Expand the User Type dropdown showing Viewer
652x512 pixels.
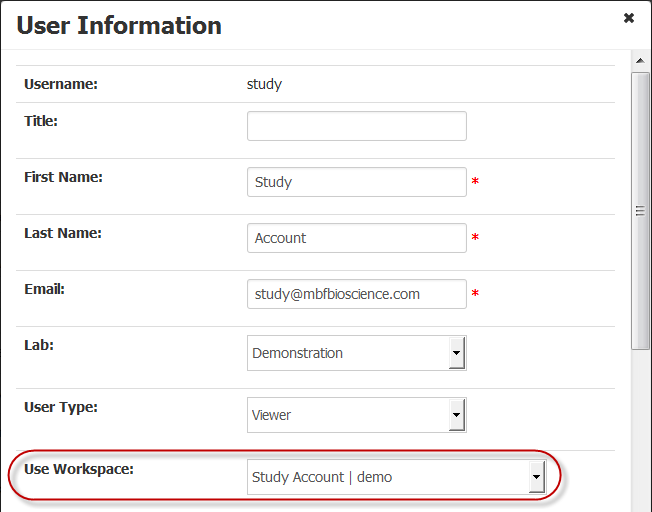click(x=356, y=414)
